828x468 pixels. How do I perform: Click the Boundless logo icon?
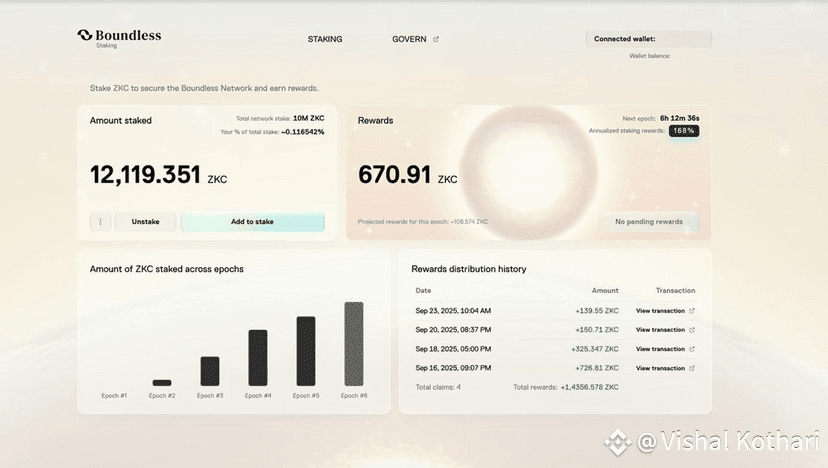click(x=84, y=35)
